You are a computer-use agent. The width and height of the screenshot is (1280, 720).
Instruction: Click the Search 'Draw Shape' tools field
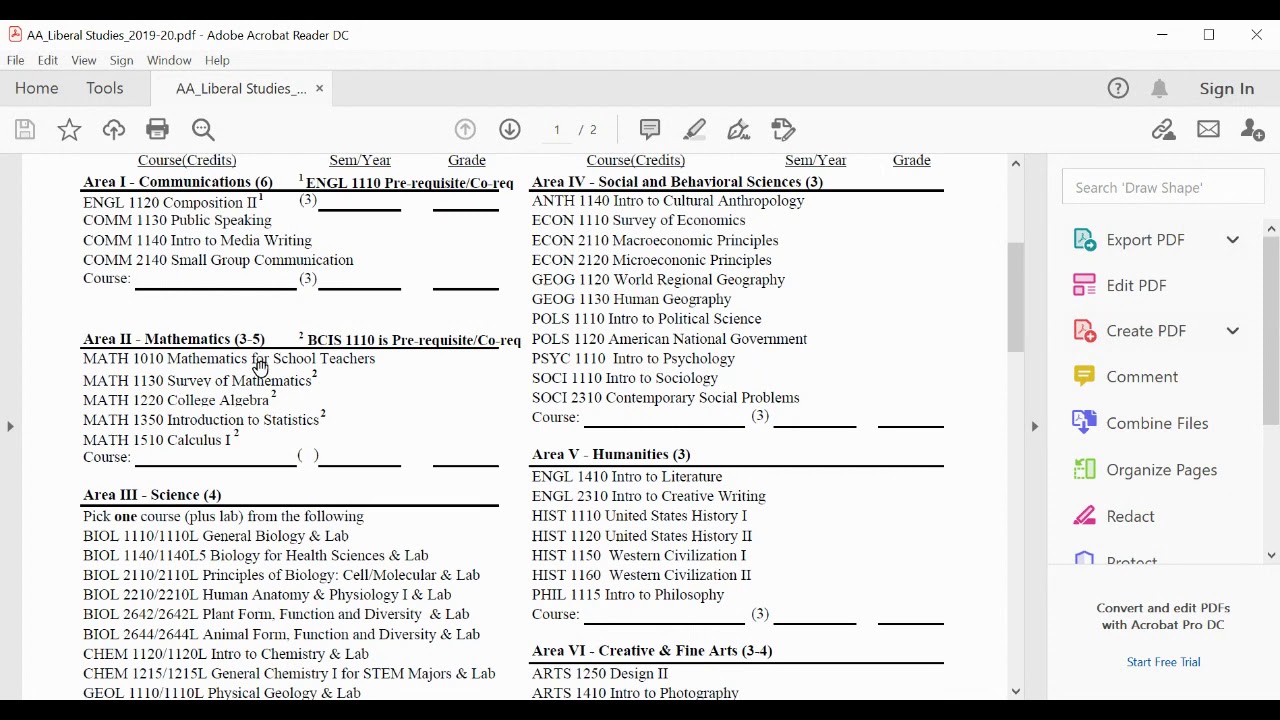pos(1163,187)
